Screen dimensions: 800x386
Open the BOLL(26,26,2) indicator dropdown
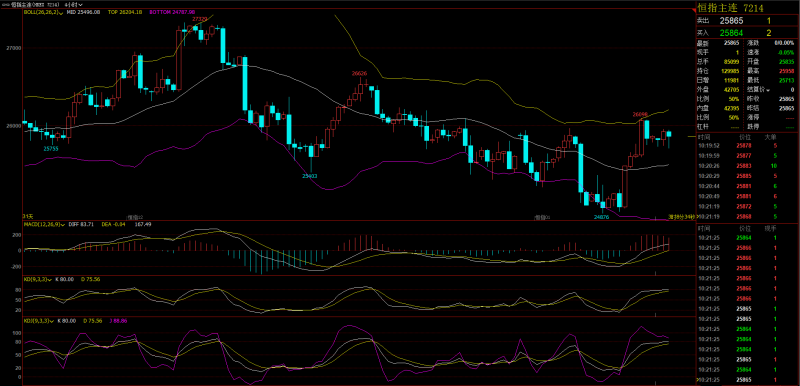click(61, 13)
